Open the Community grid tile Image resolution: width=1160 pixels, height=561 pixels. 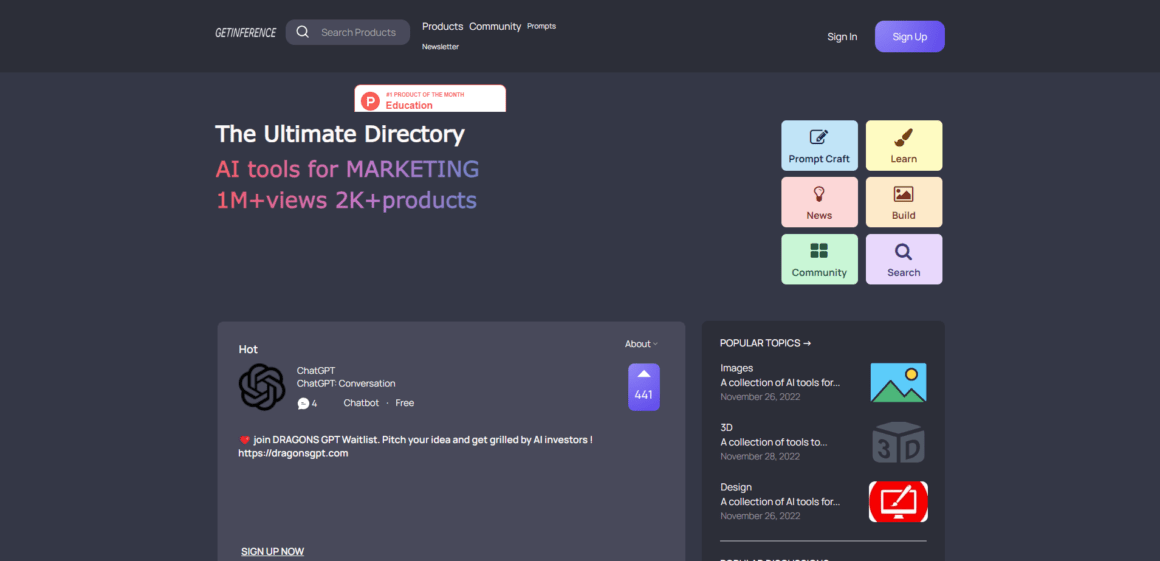coord(819,259)
